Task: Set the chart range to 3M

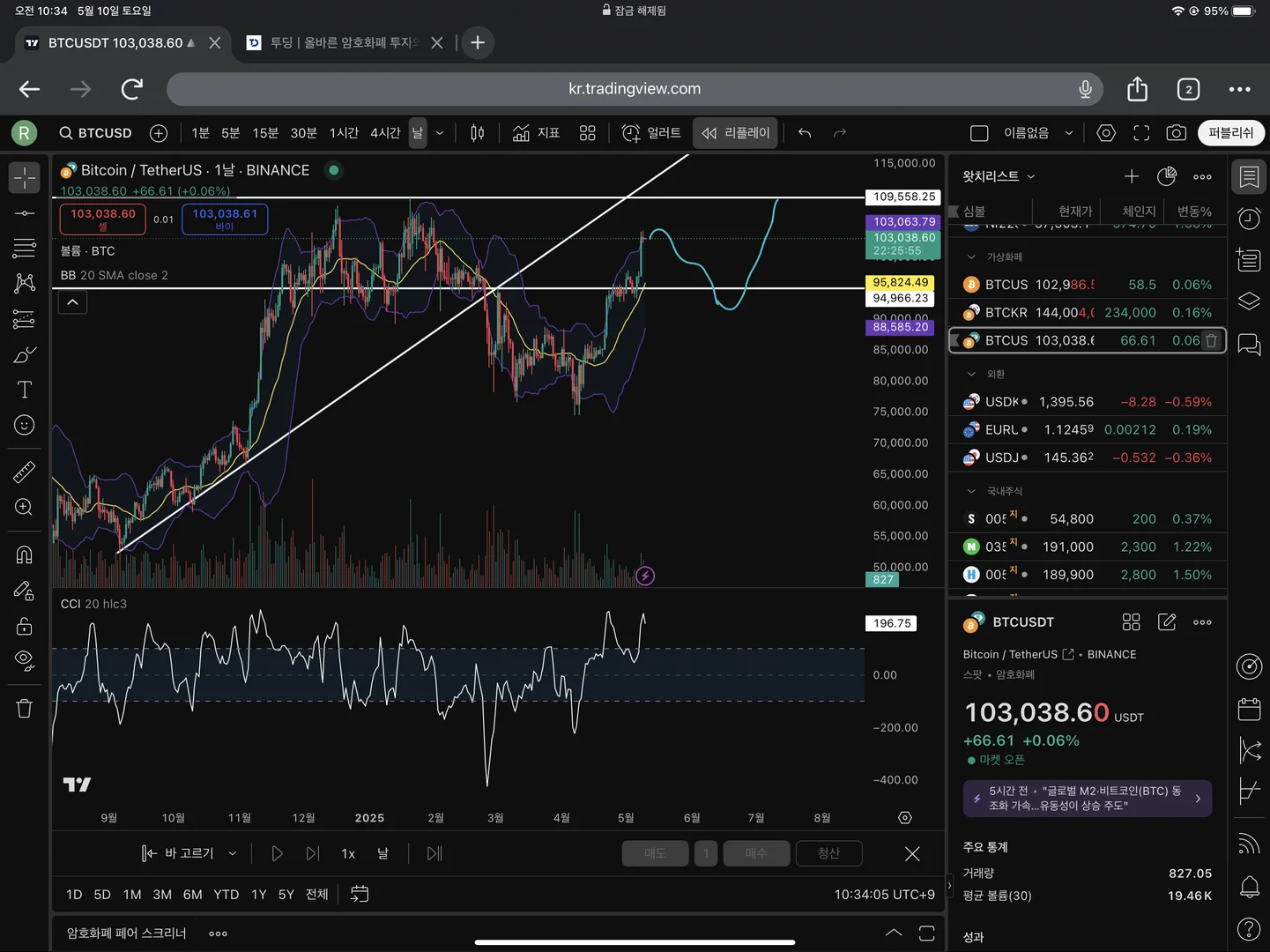Action: (162, 895)
